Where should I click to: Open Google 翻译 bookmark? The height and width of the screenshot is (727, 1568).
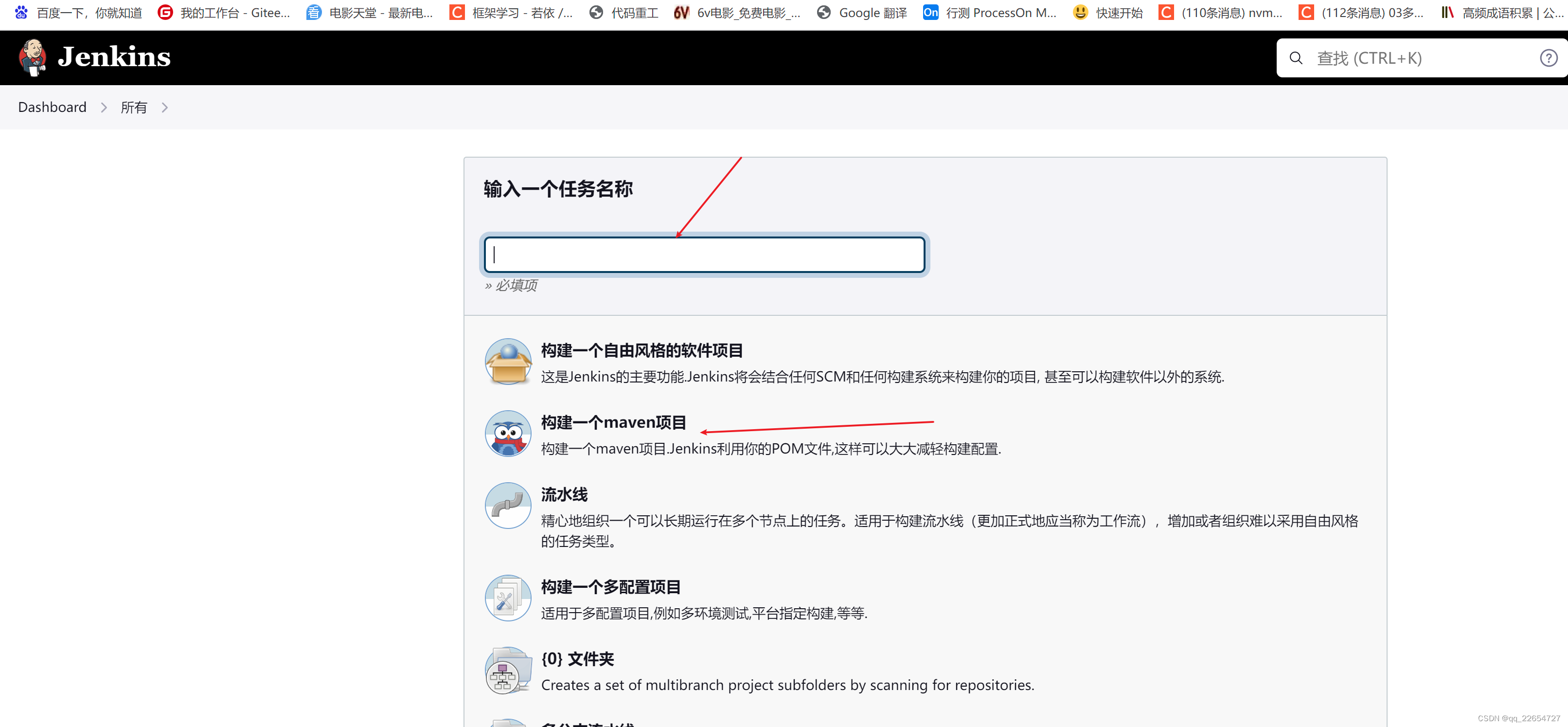tap(862, 13)
